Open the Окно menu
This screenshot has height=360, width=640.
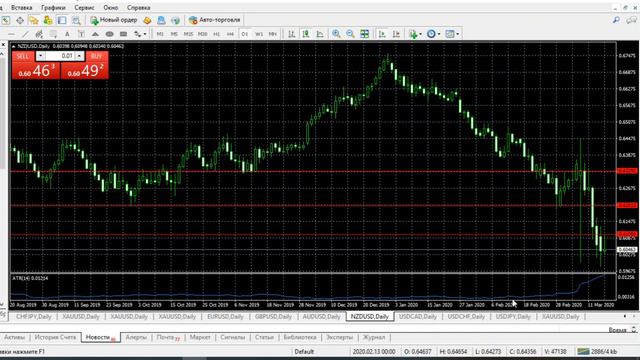[x=110, y=7]
